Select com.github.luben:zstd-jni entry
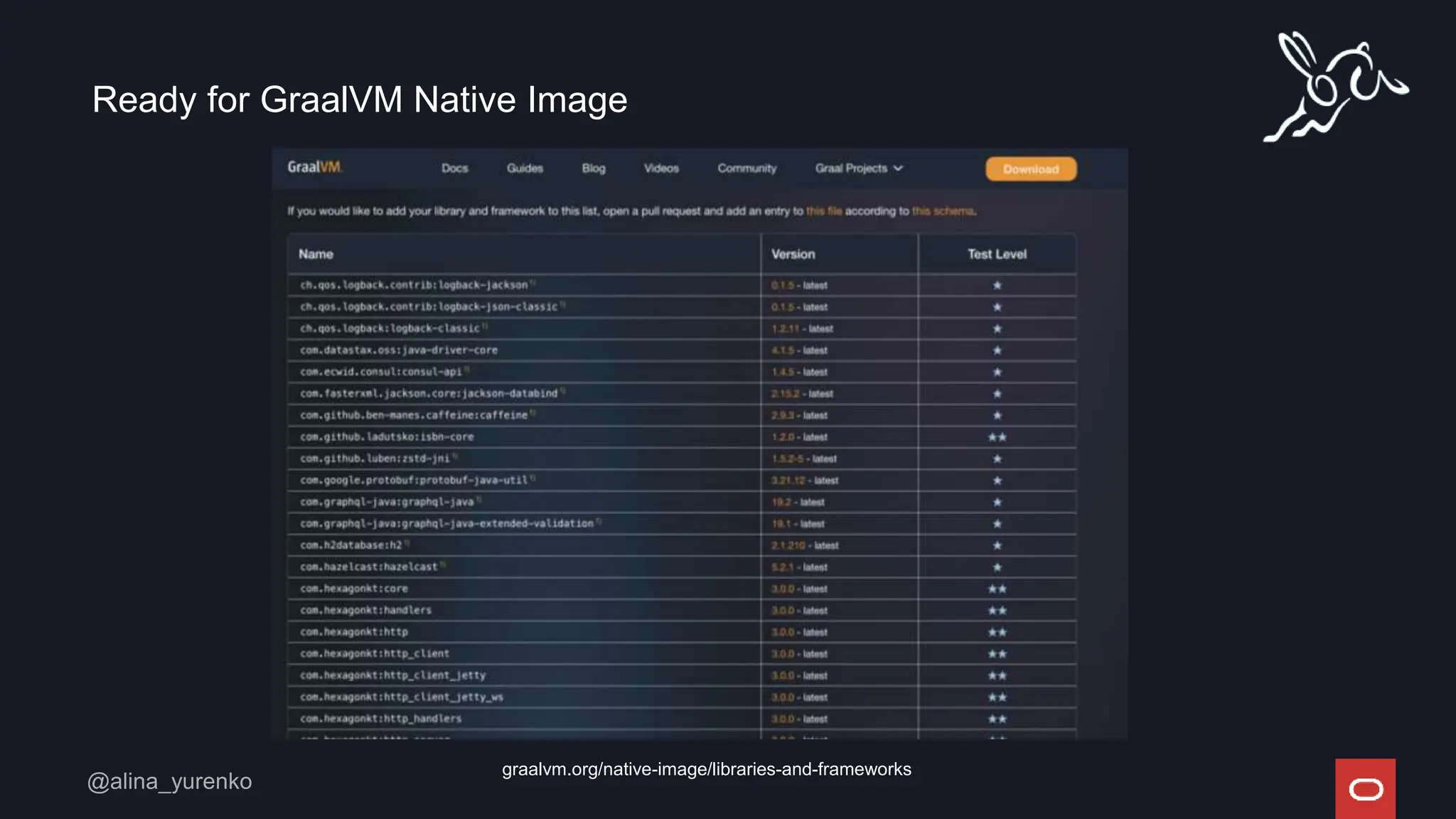This screenshot has height=819, width=1456. pos(375,459)
